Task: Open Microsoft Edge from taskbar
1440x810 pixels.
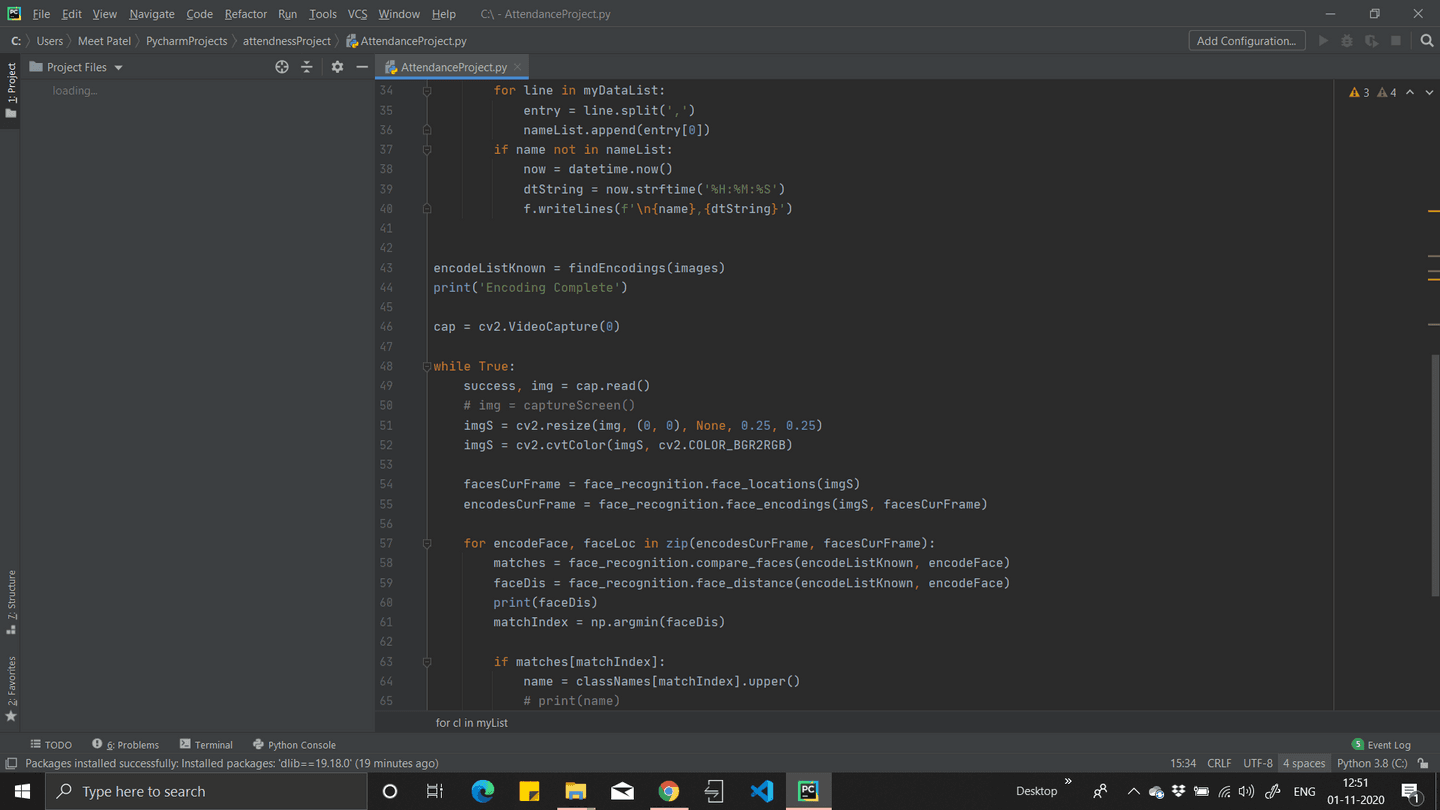Action: (483, 791)
